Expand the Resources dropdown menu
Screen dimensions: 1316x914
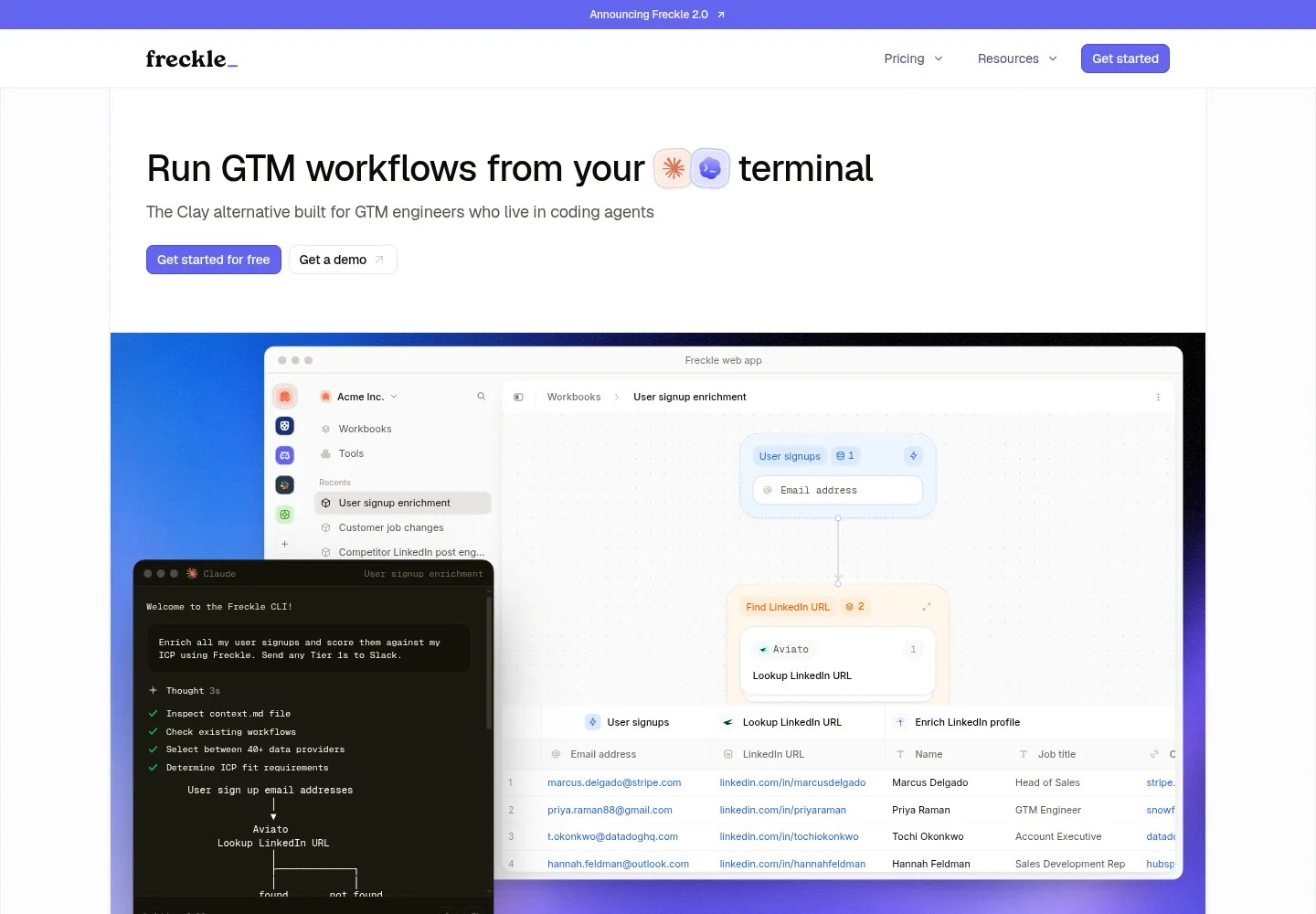point(1017,58)
